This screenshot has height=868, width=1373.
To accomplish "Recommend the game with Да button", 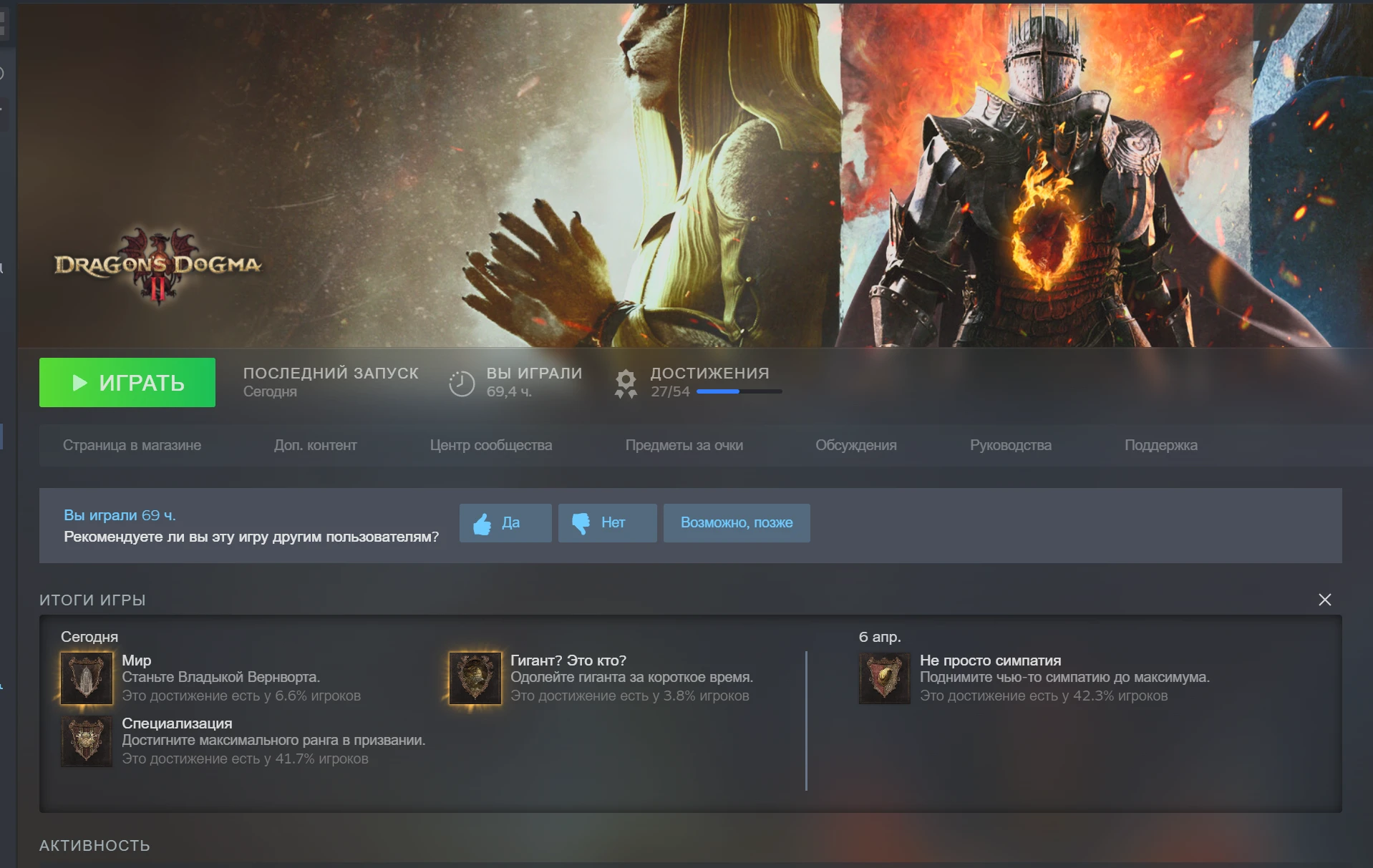I will click(505, 523).
